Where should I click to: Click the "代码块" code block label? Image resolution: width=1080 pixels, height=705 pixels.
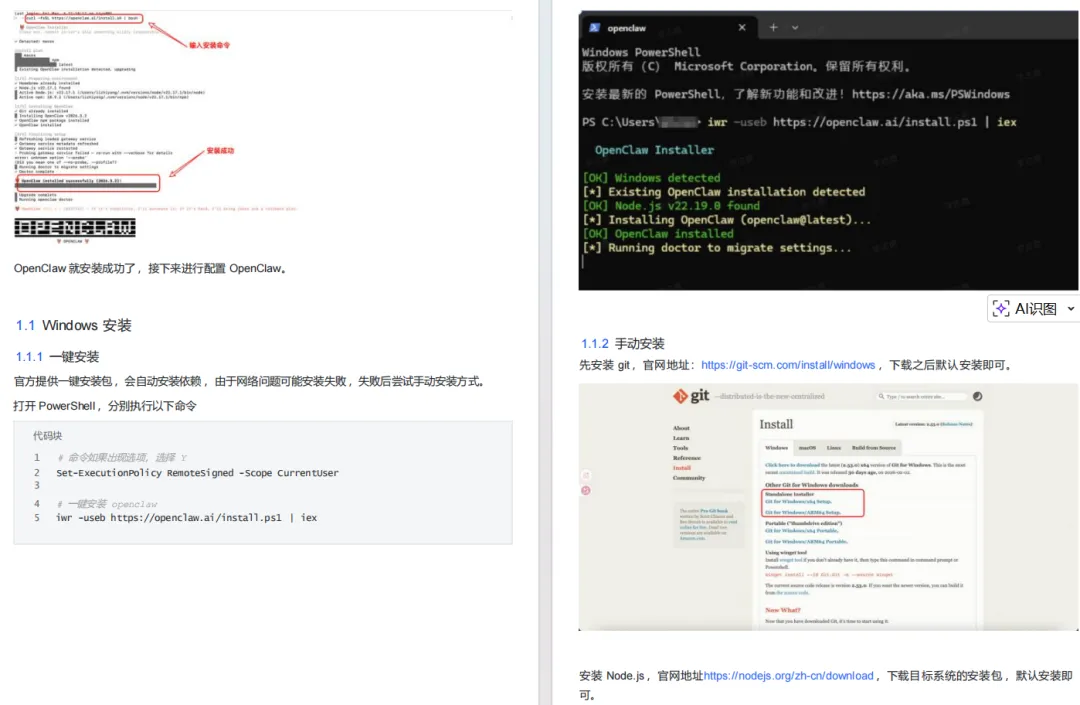pyautogui.click(x=48, y=436)
